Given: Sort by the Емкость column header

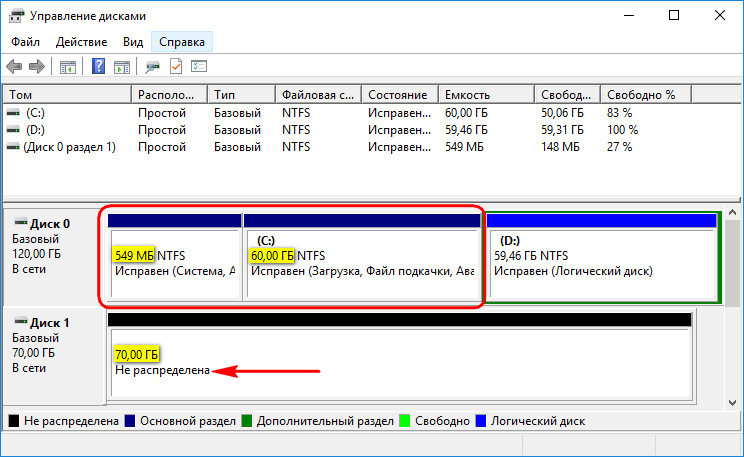Looking at the screenshot, I should pos(486,94).
